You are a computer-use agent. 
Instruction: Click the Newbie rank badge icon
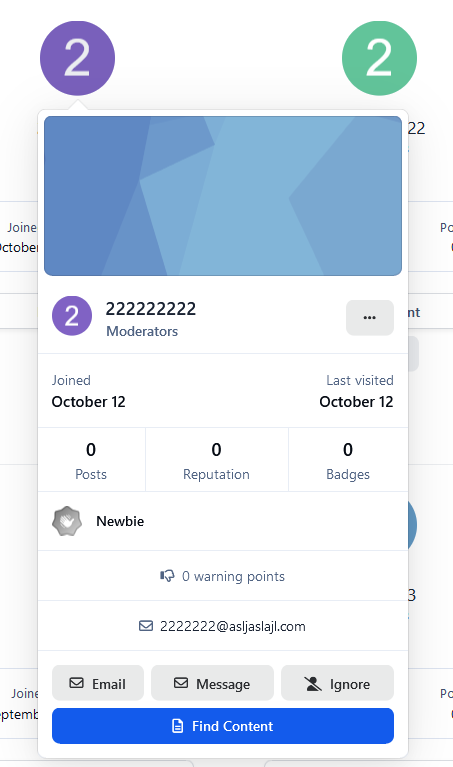(67, 521)
